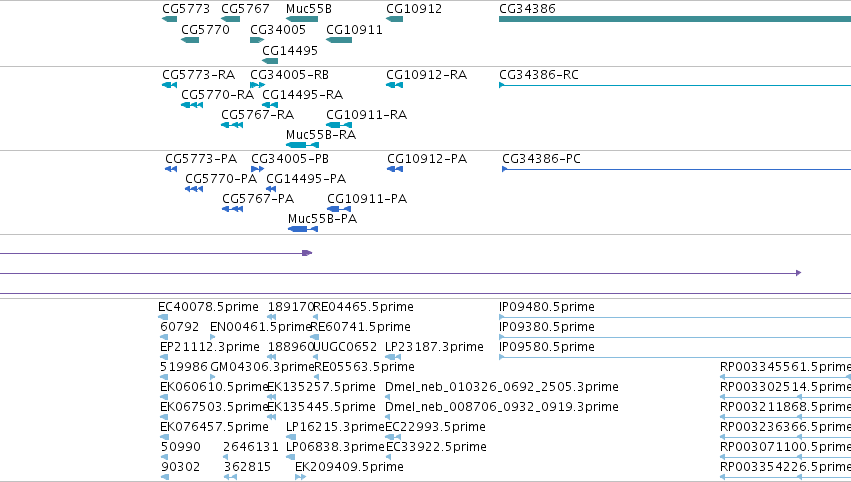
Task: Click the long CG34386 gene bar
Action: (675, 19)
